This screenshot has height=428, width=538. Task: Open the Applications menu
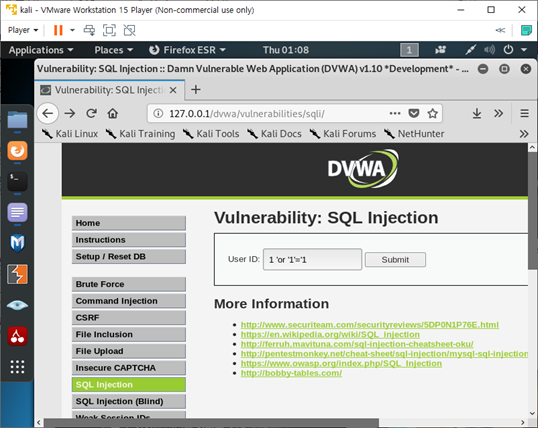41,50
